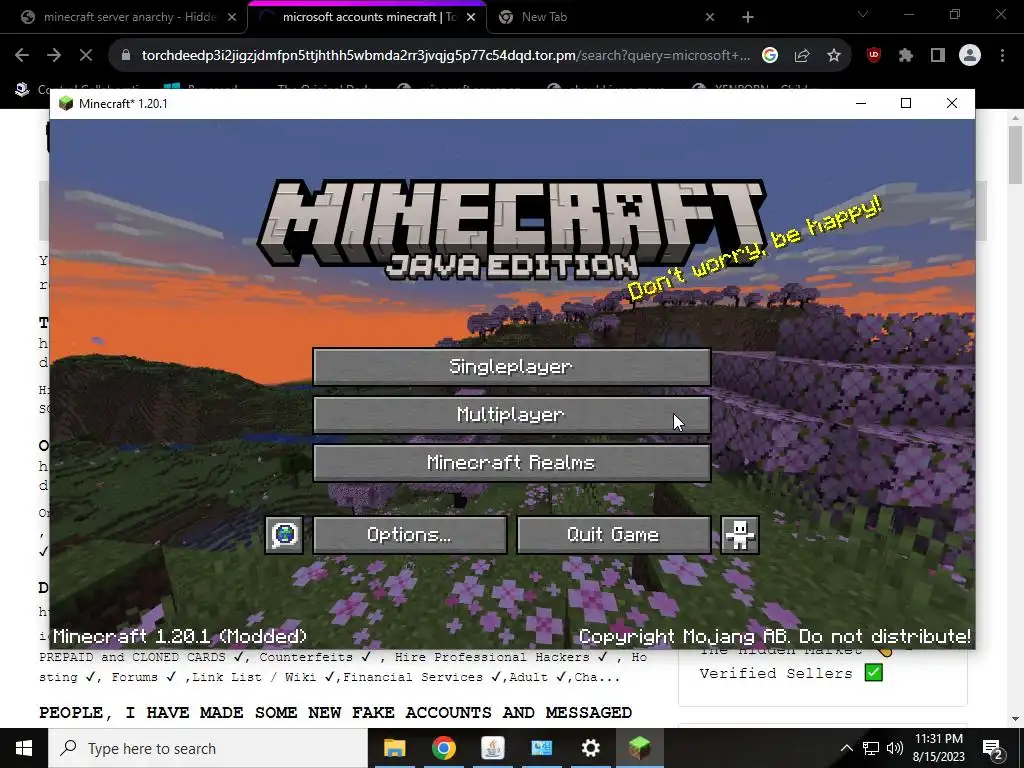The width and height of the screenshot is (1024, 768).
Task: Open Minecraft from the taskbar
Action: pyautogui.click(x=639, y=748)
